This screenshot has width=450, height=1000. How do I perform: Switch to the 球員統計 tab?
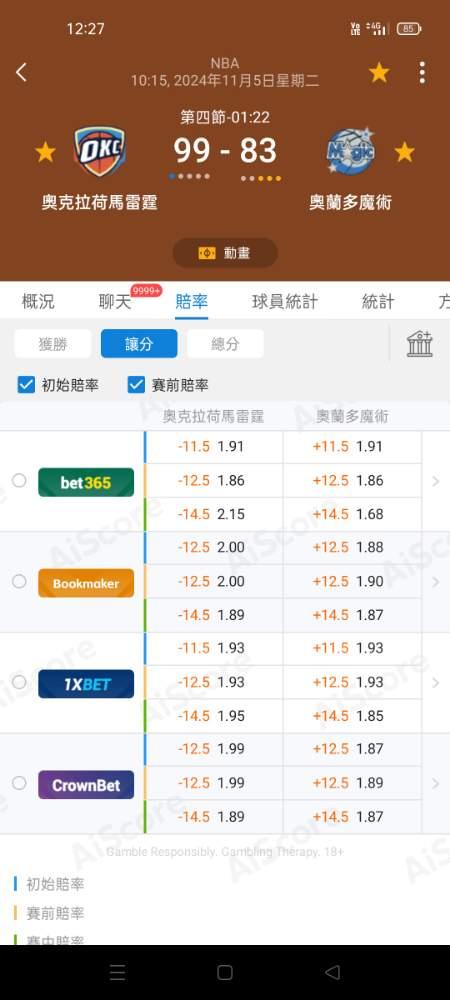(x=284, y=301)
